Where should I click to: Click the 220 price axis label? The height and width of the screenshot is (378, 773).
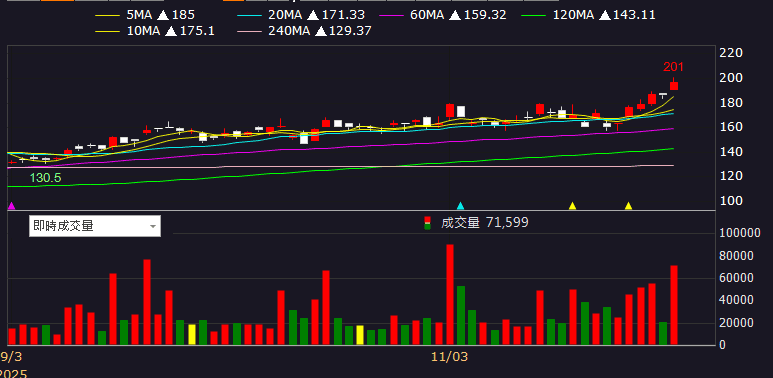(x=732, y=53)
